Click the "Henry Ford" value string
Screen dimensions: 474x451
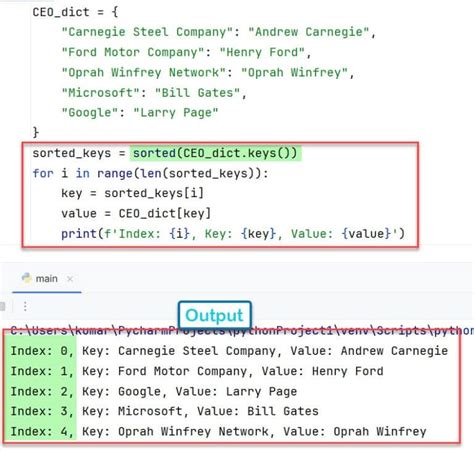click(x=262, y=53)
